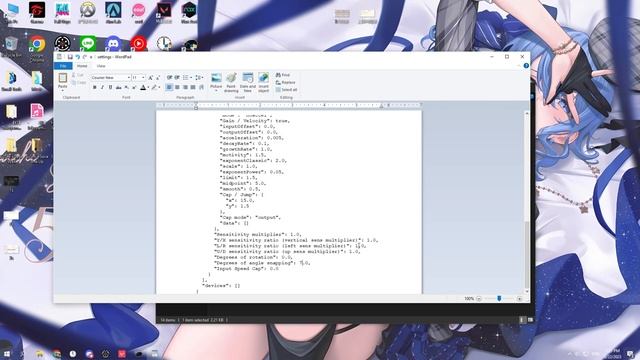Click the Find button
The height and width of the screenshot is (360, 640).
click(283, 75)
